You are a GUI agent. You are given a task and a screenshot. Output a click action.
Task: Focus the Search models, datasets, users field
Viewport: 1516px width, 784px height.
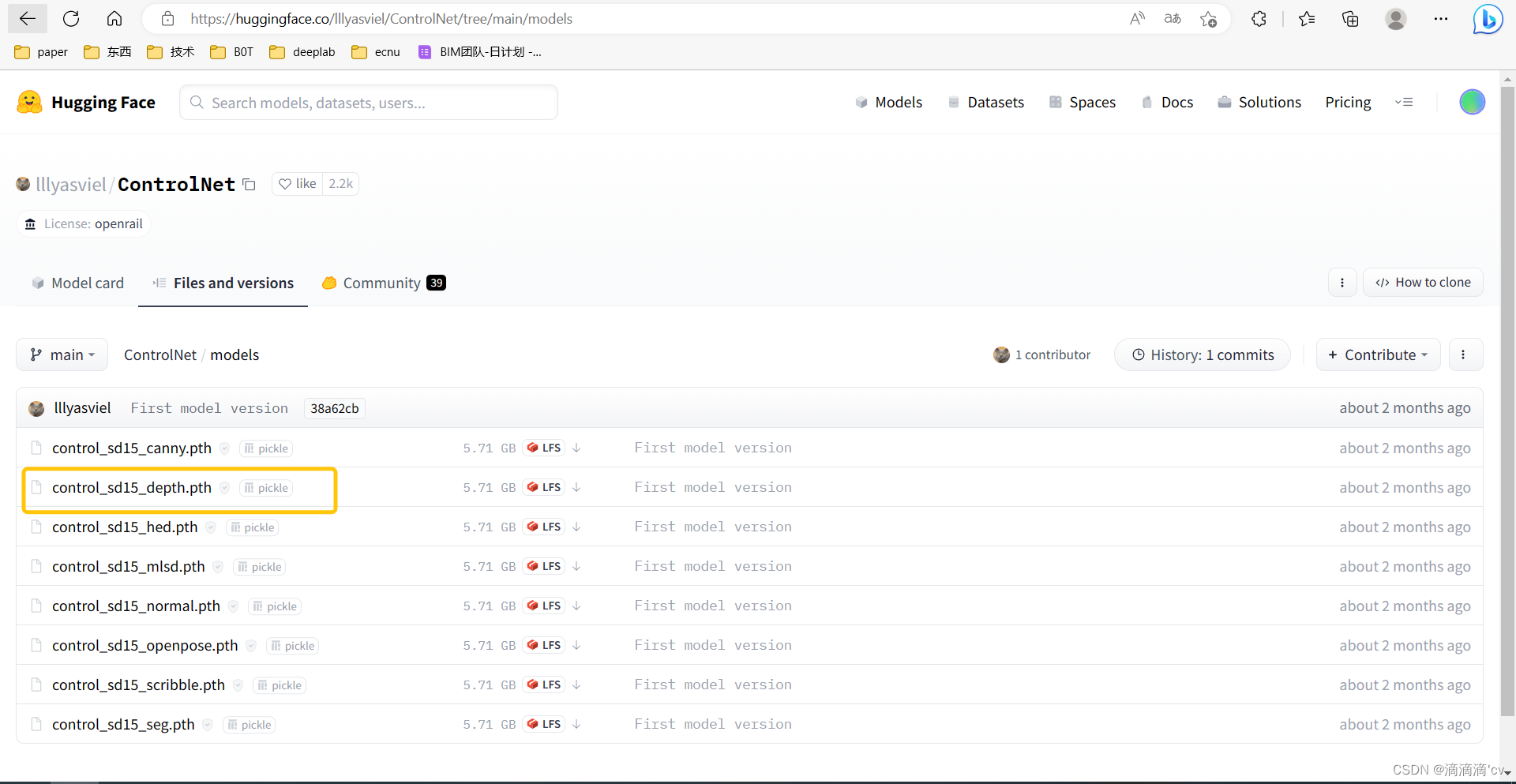[x=369, y=103]
